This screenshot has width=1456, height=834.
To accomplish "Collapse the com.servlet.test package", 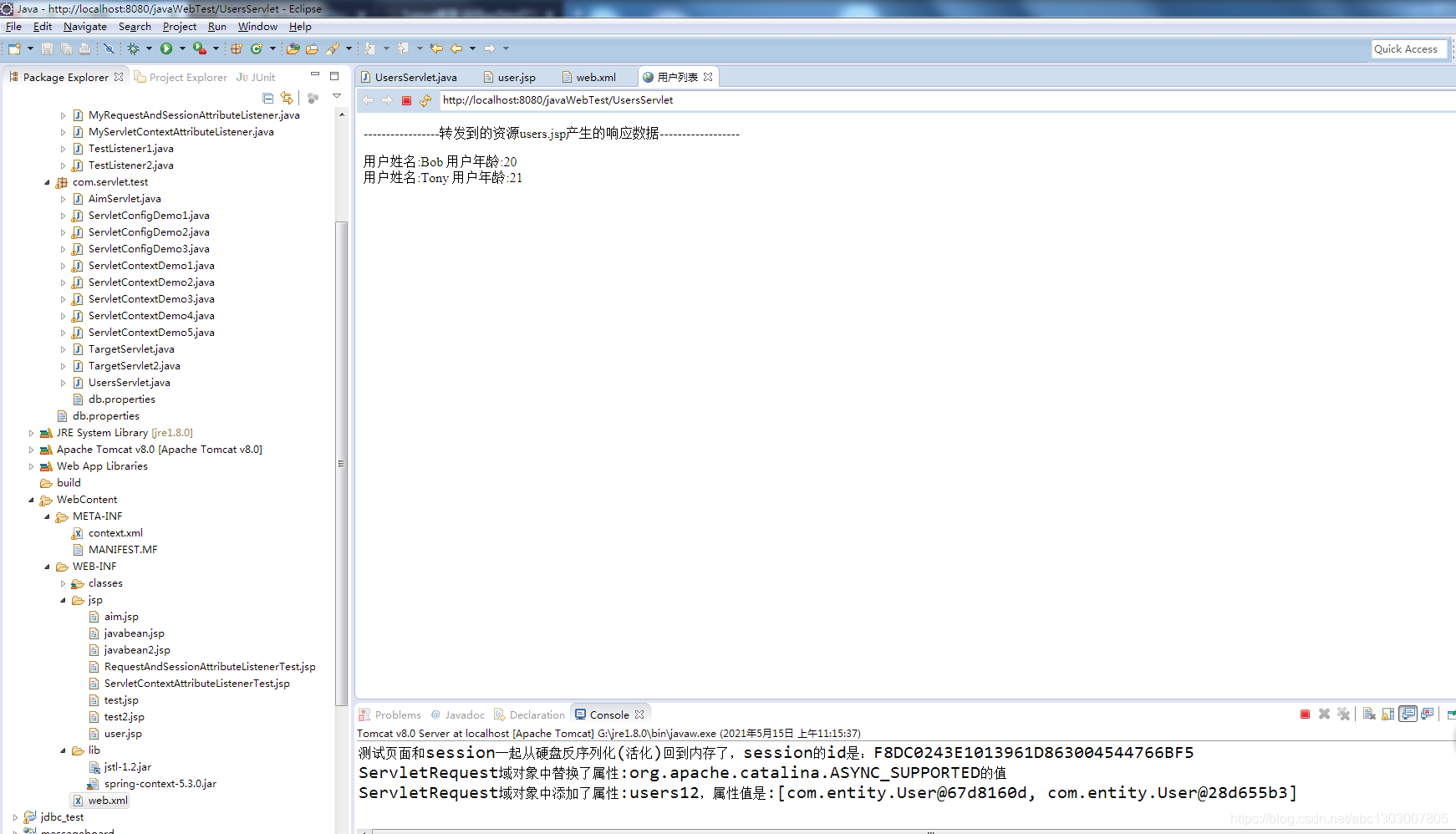I will tap(48, 181).
